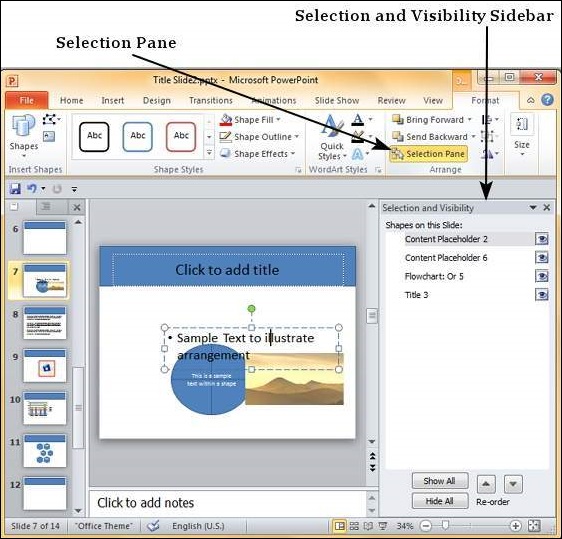Switch to Slide Sorter view
This screenshot has width=562, height=539.
pos(354,526)
